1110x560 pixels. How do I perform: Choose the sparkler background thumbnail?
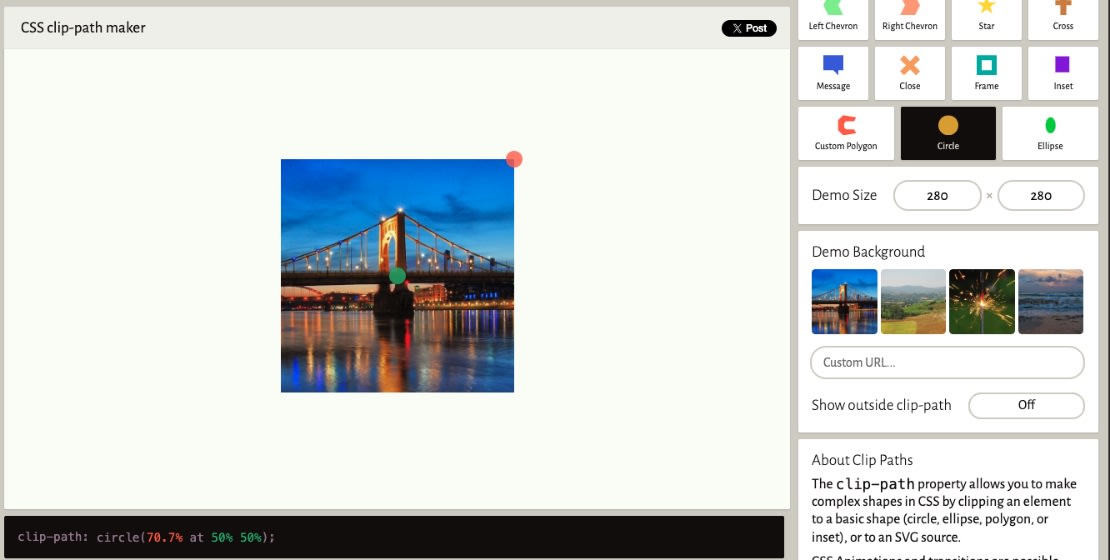pyautogui.click(x=982, y=302)
